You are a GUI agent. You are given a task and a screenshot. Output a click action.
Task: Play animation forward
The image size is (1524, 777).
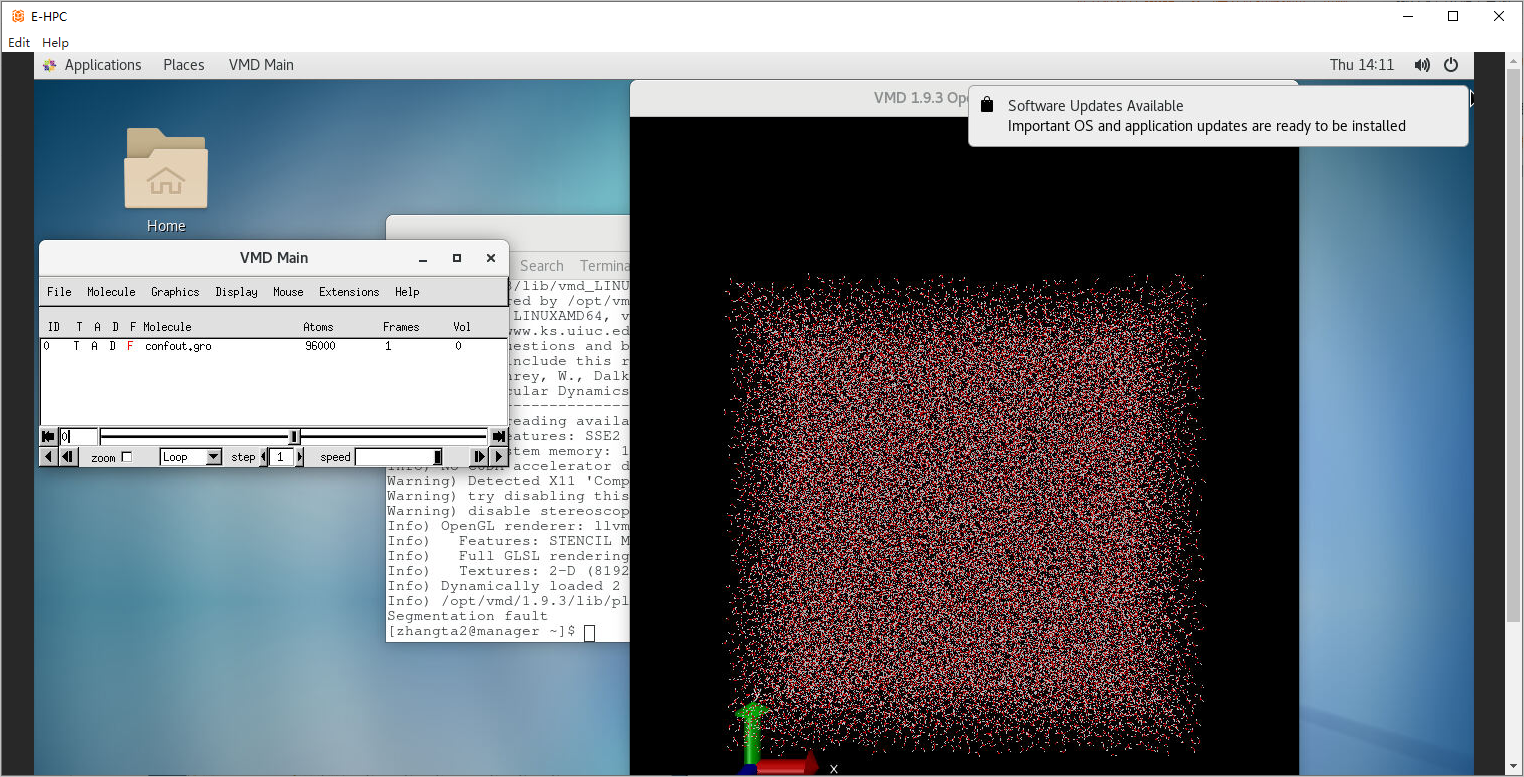click(x=498, y=457)
